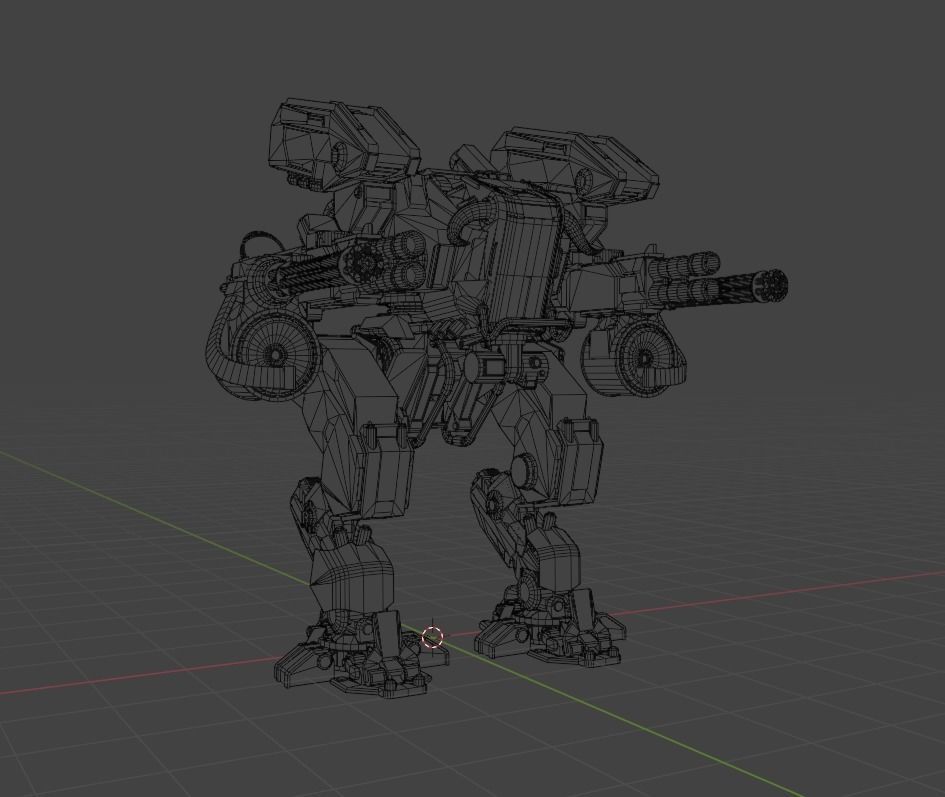Click the 3D cursor crosshair between the feet

click(x=432, y=637)
